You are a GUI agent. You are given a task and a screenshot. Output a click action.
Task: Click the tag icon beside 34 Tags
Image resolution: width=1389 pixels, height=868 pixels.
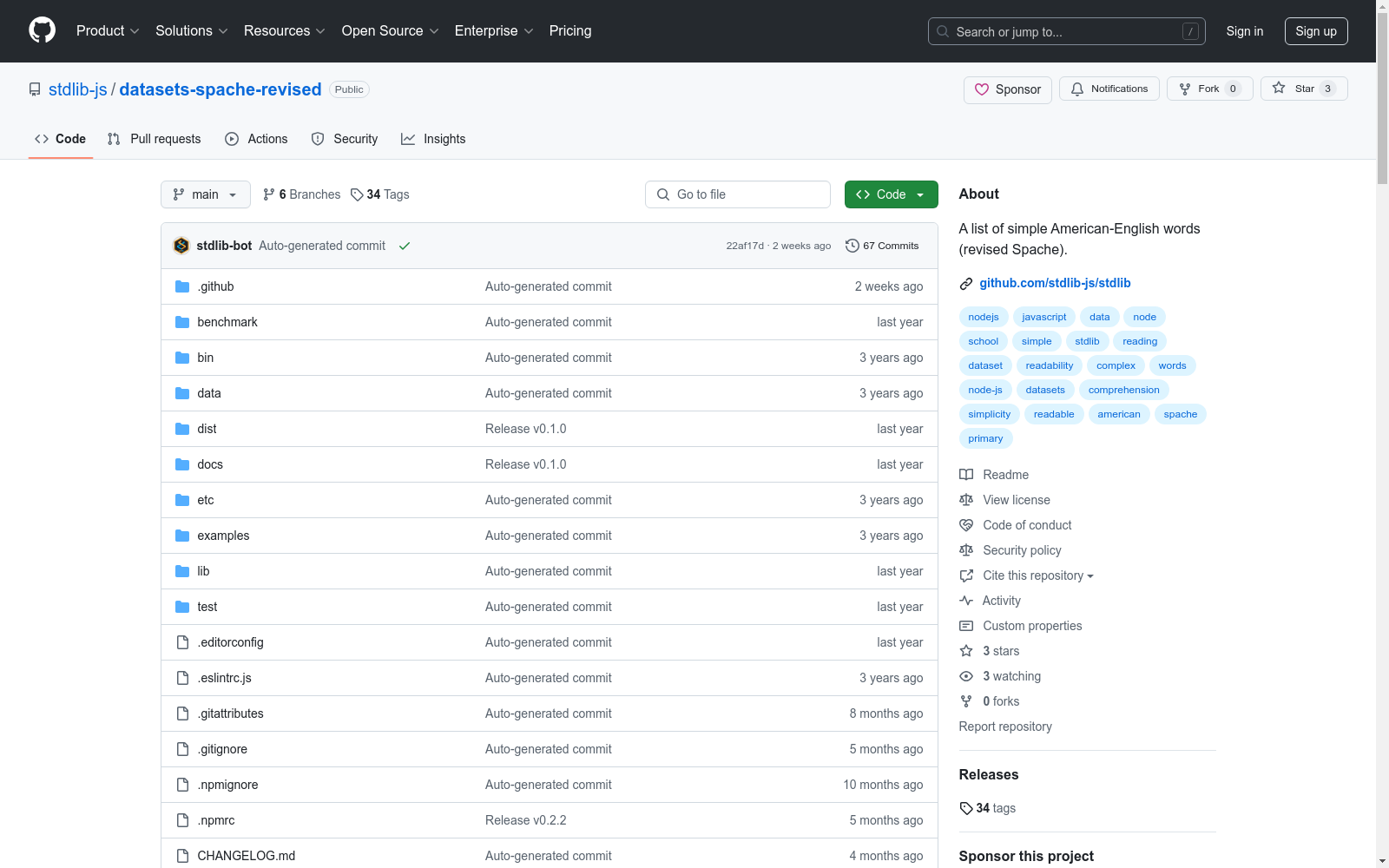(357, 194)
